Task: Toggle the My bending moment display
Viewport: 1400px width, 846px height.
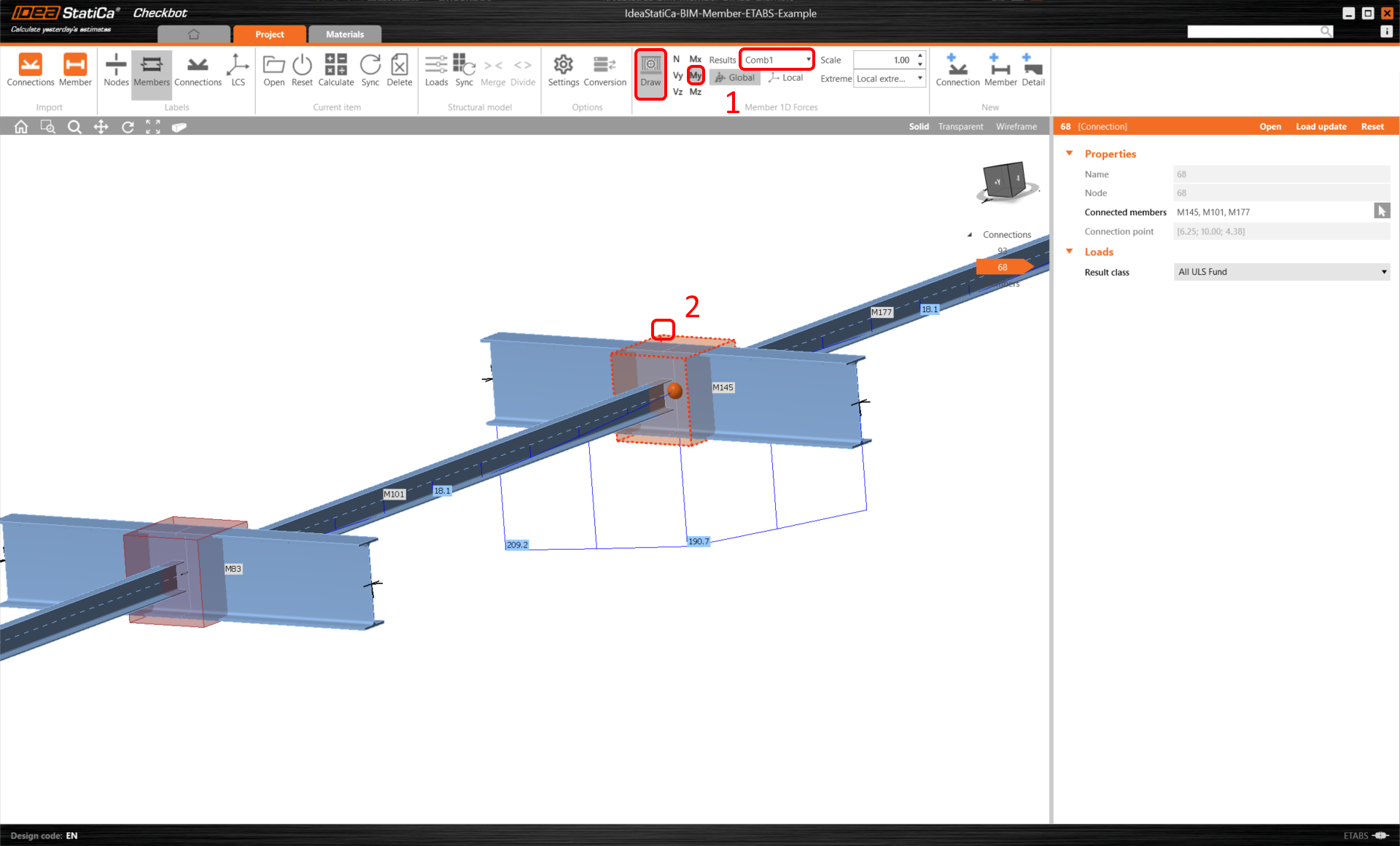Action: click(x=696, y=75)
